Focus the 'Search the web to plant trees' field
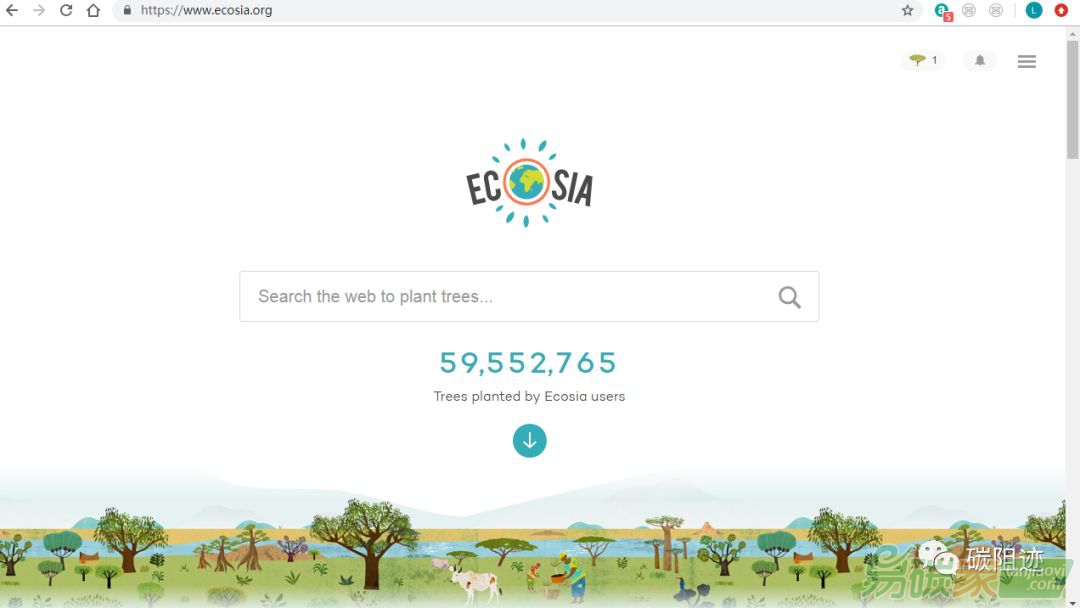The width and height of the screenshot is (1080, 608). [x=510, y=296]
